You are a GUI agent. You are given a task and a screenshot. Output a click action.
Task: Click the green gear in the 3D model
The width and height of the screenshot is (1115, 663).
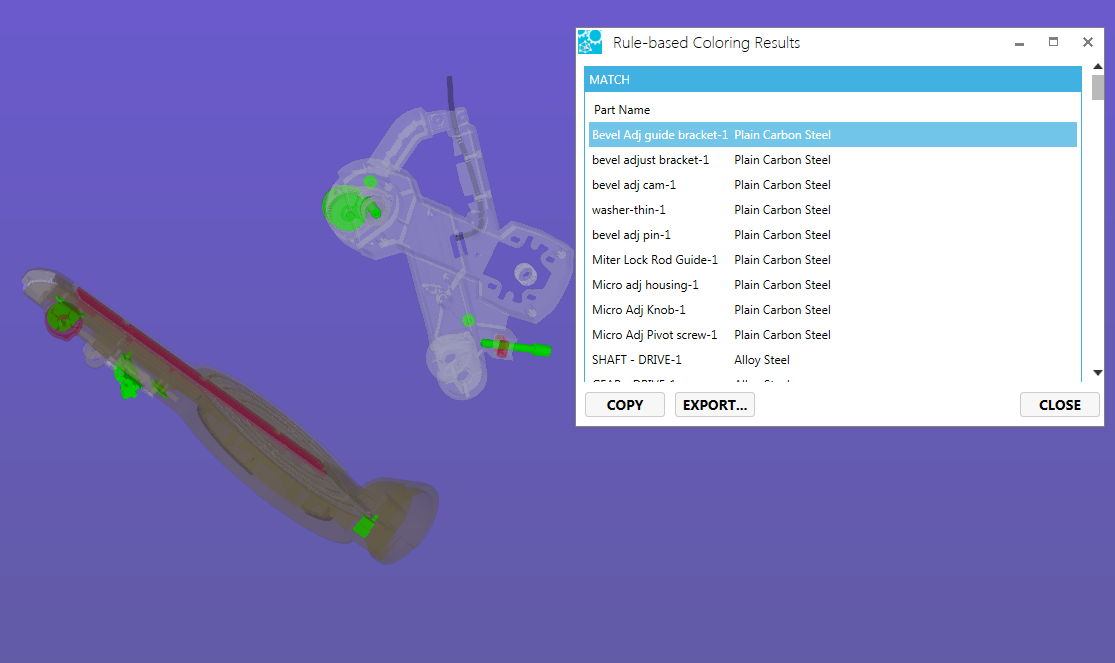pyautogui.click(x=343, y=208)
